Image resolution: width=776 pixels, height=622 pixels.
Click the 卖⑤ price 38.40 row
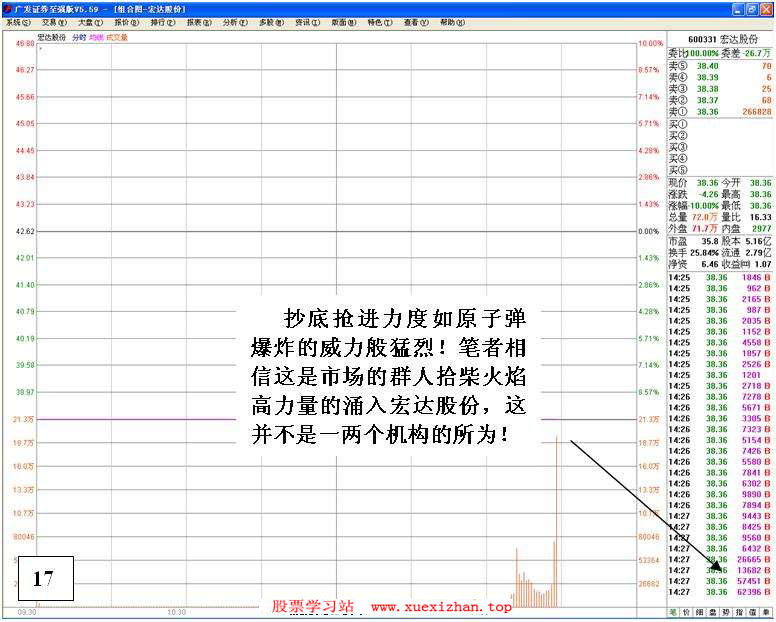720,66
